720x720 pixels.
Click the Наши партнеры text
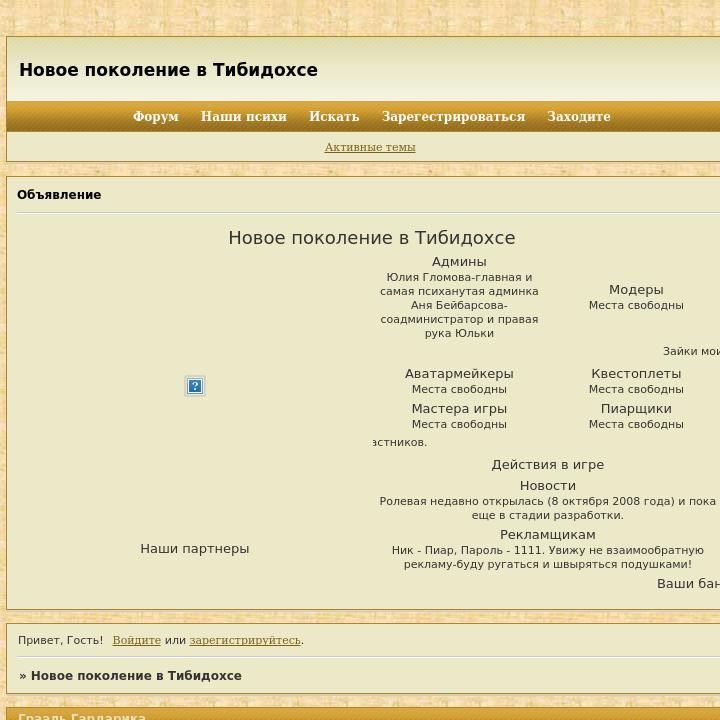click(x=195, y=549)
